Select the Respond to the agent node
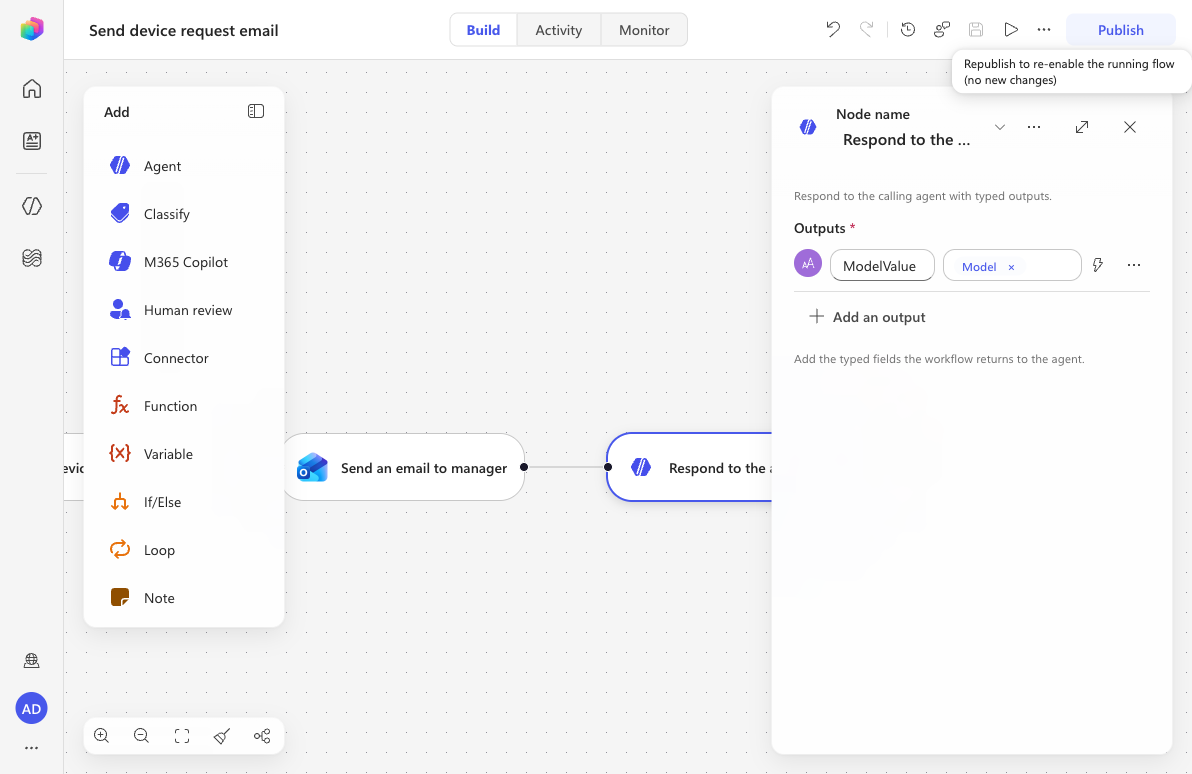1192x774 pixels. pos(689,467)
